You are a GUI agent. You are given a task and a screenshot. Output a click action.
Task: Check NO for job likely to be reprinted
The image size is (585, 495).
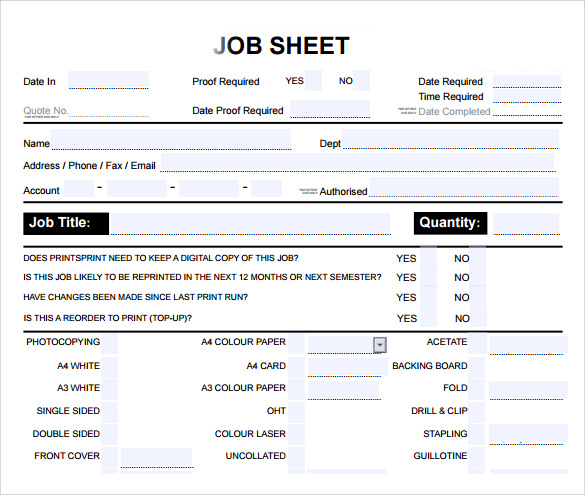pyautogui.click(x=478, y=276)
